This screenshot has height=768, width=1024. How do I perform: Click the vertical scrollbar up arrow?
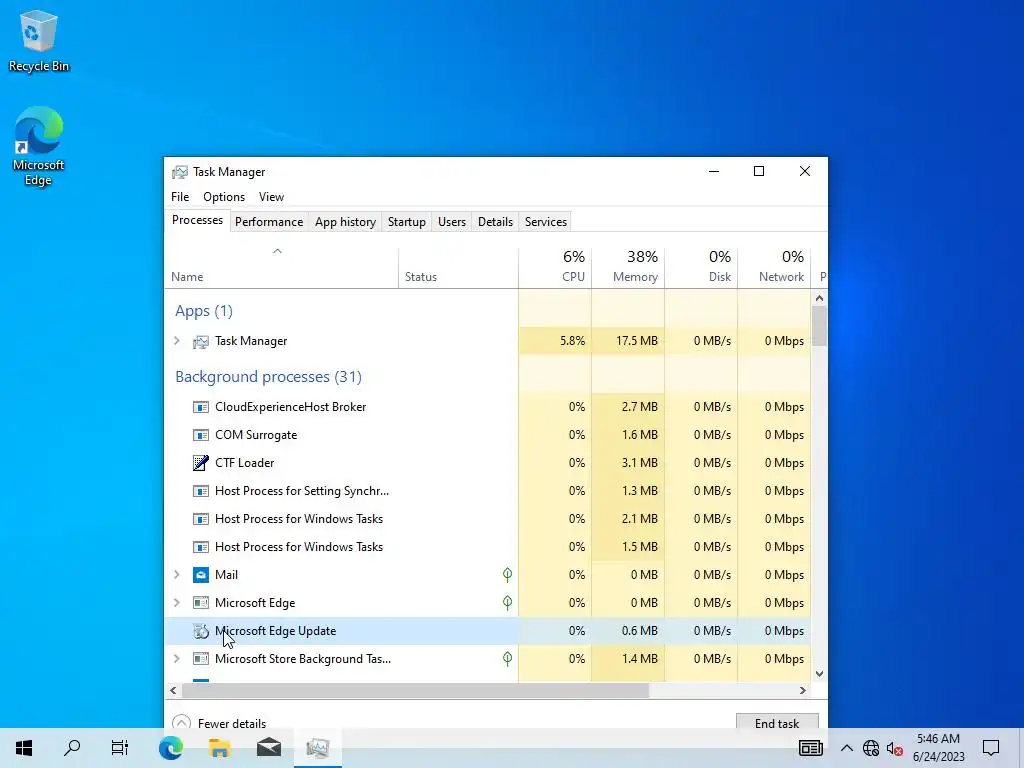820,298
